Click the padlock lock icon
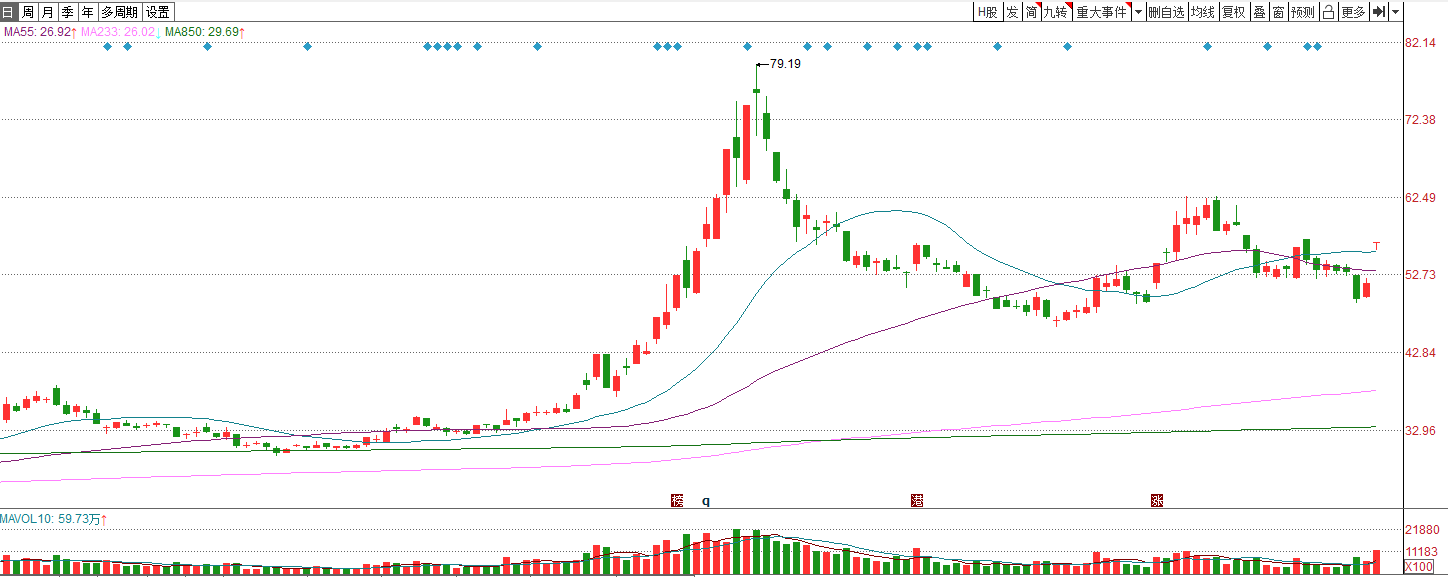 pyautogui.click(x=1328, y=12)
